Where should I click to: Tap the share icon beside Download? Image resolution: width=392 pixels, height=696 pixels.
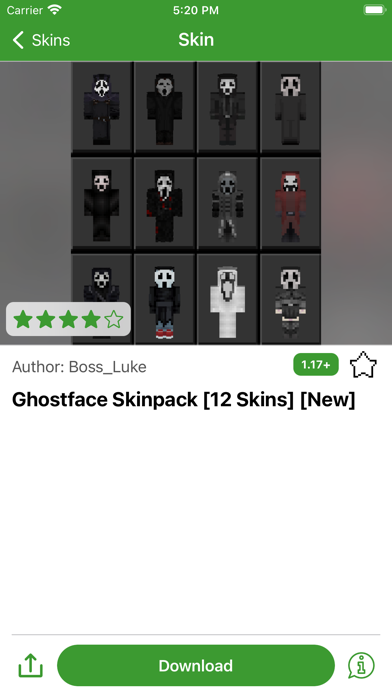tap(31, 665)
